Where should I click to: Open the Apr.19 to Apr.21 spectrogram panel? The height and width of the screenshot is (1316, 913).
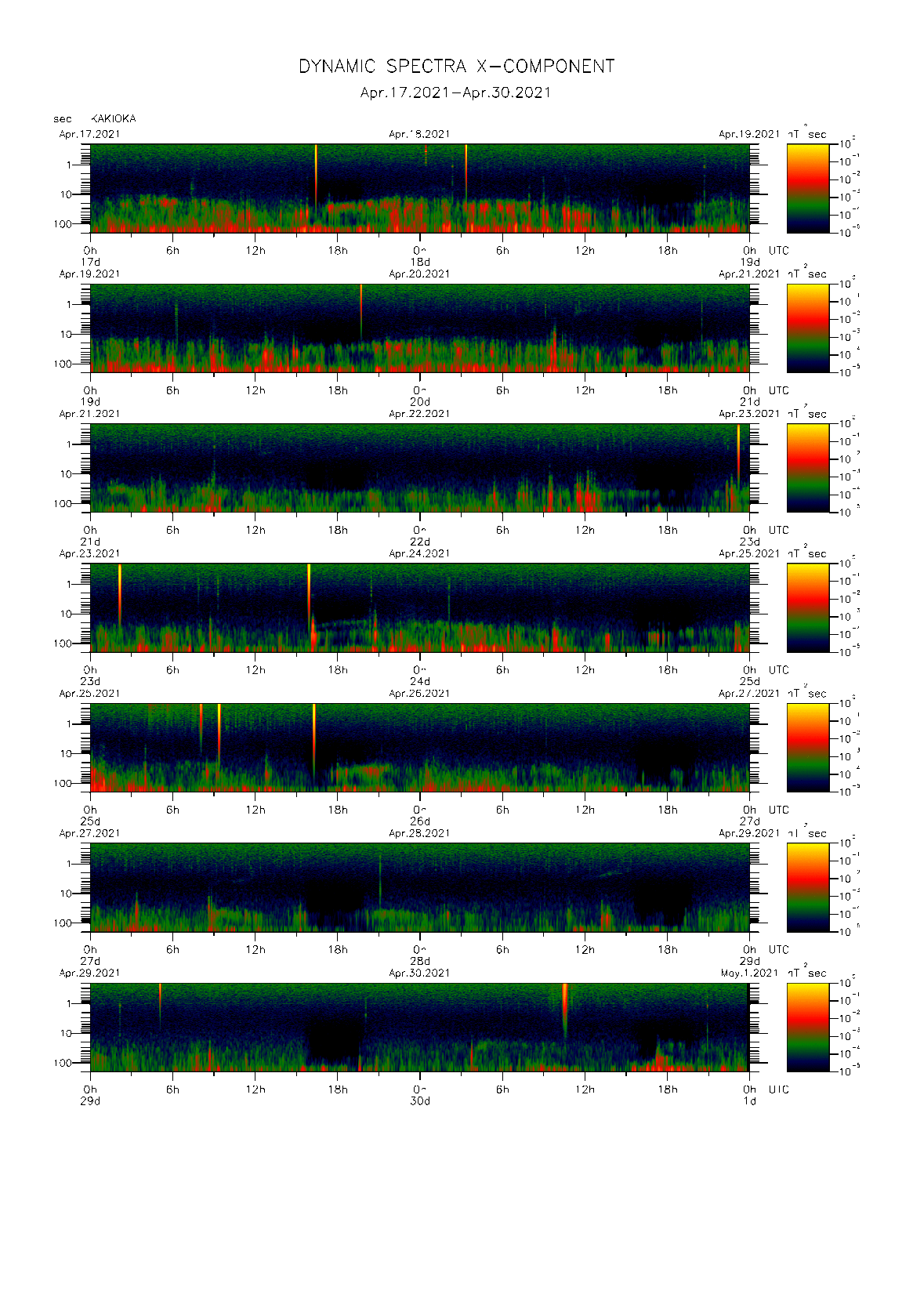coord(420,328)
